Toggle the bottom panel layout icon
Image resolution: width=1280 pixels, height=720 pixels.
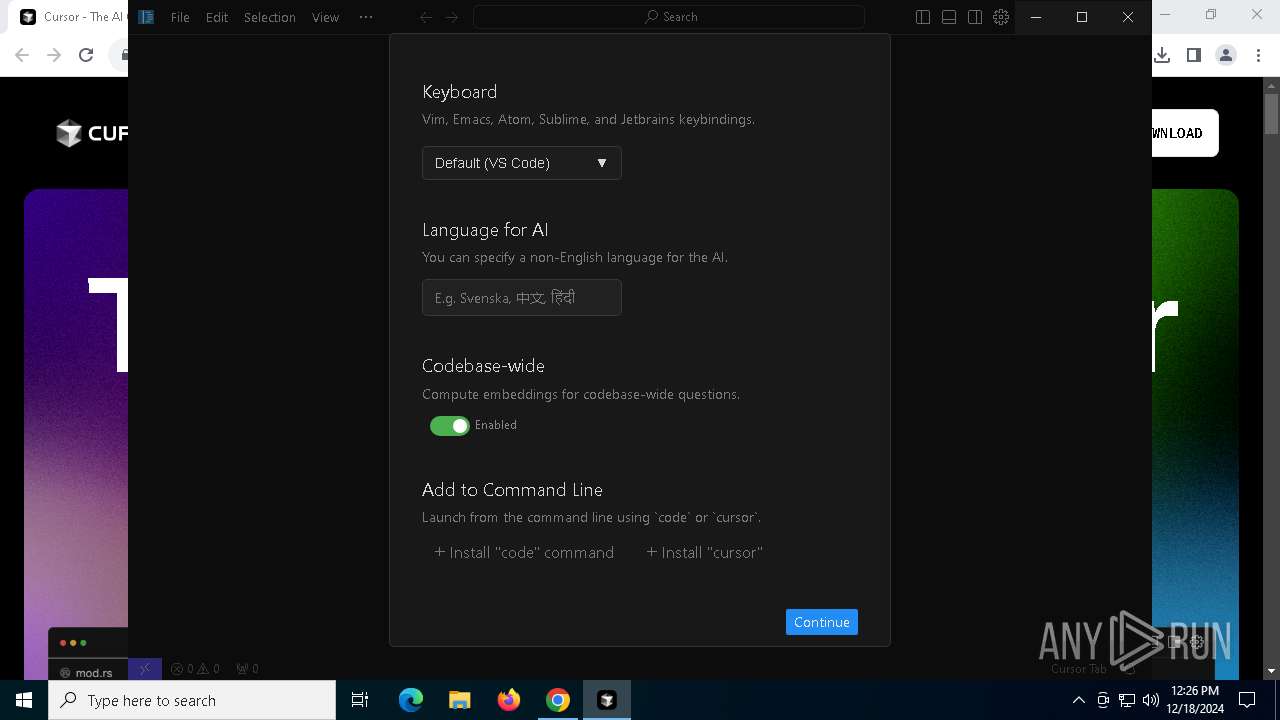point(949,17)
